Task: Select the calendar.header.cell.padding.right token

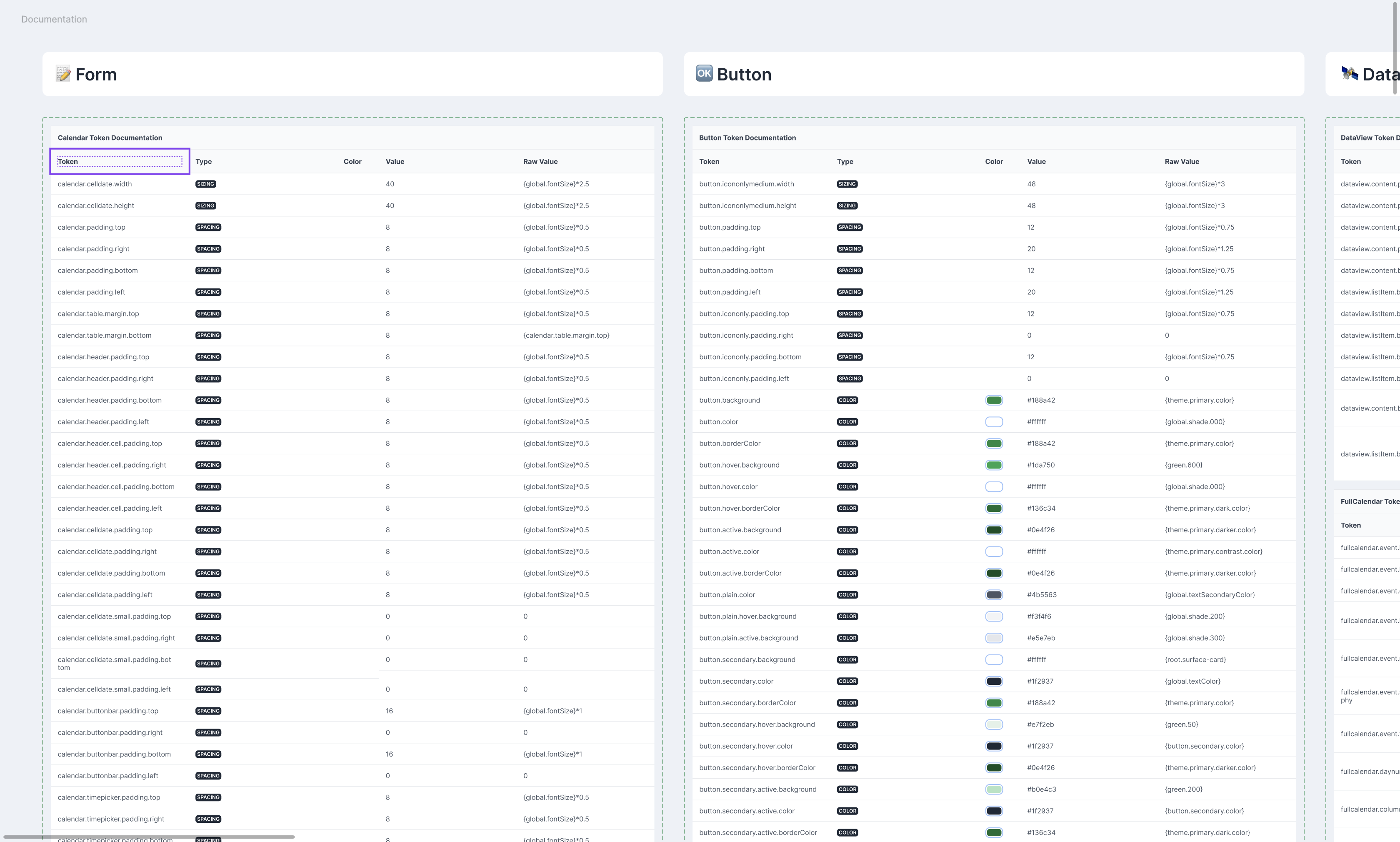Action: click(x=112, y=465)
